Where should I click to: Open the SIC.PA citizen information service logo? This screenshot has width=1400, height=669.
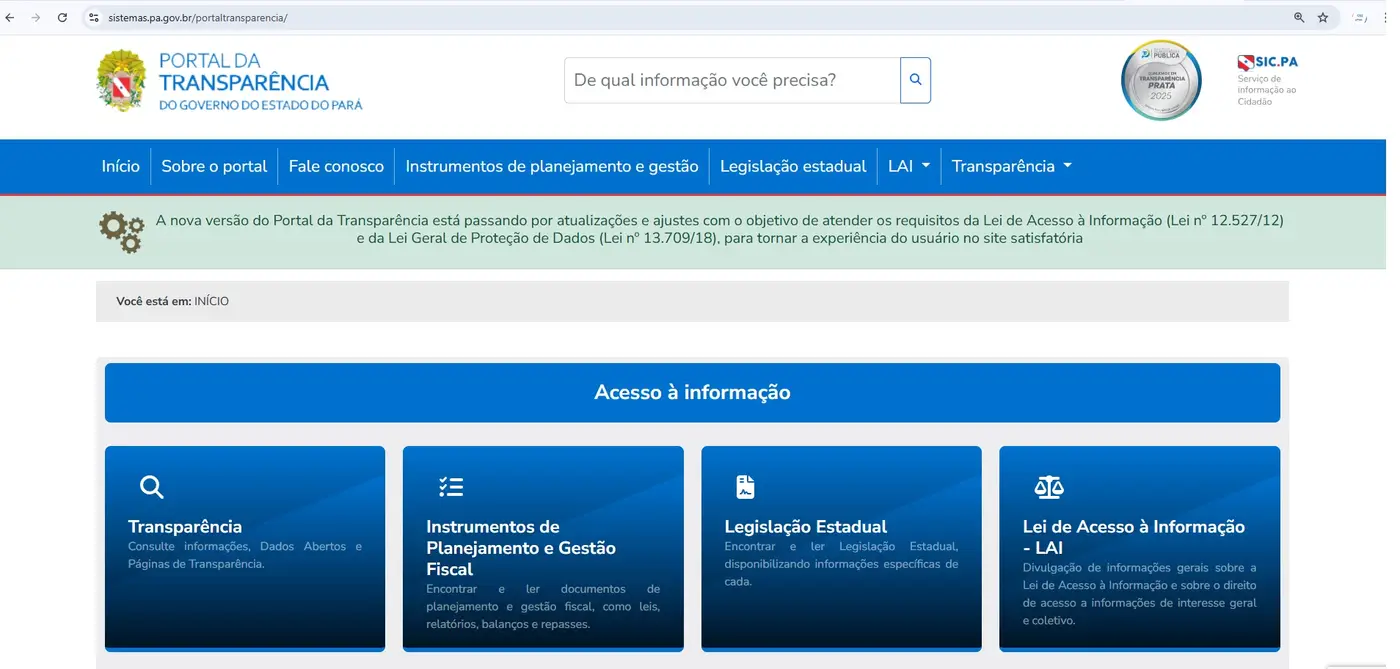1267,80
